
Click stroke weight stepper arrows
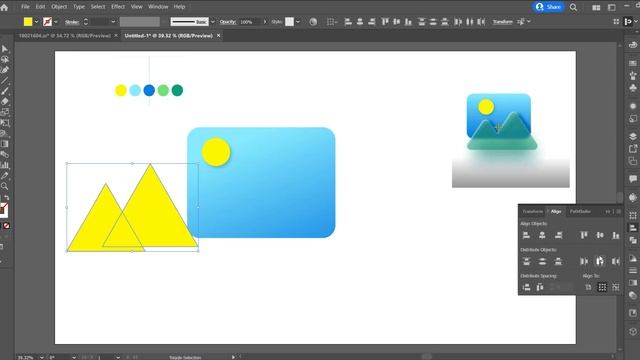(86, 22)
